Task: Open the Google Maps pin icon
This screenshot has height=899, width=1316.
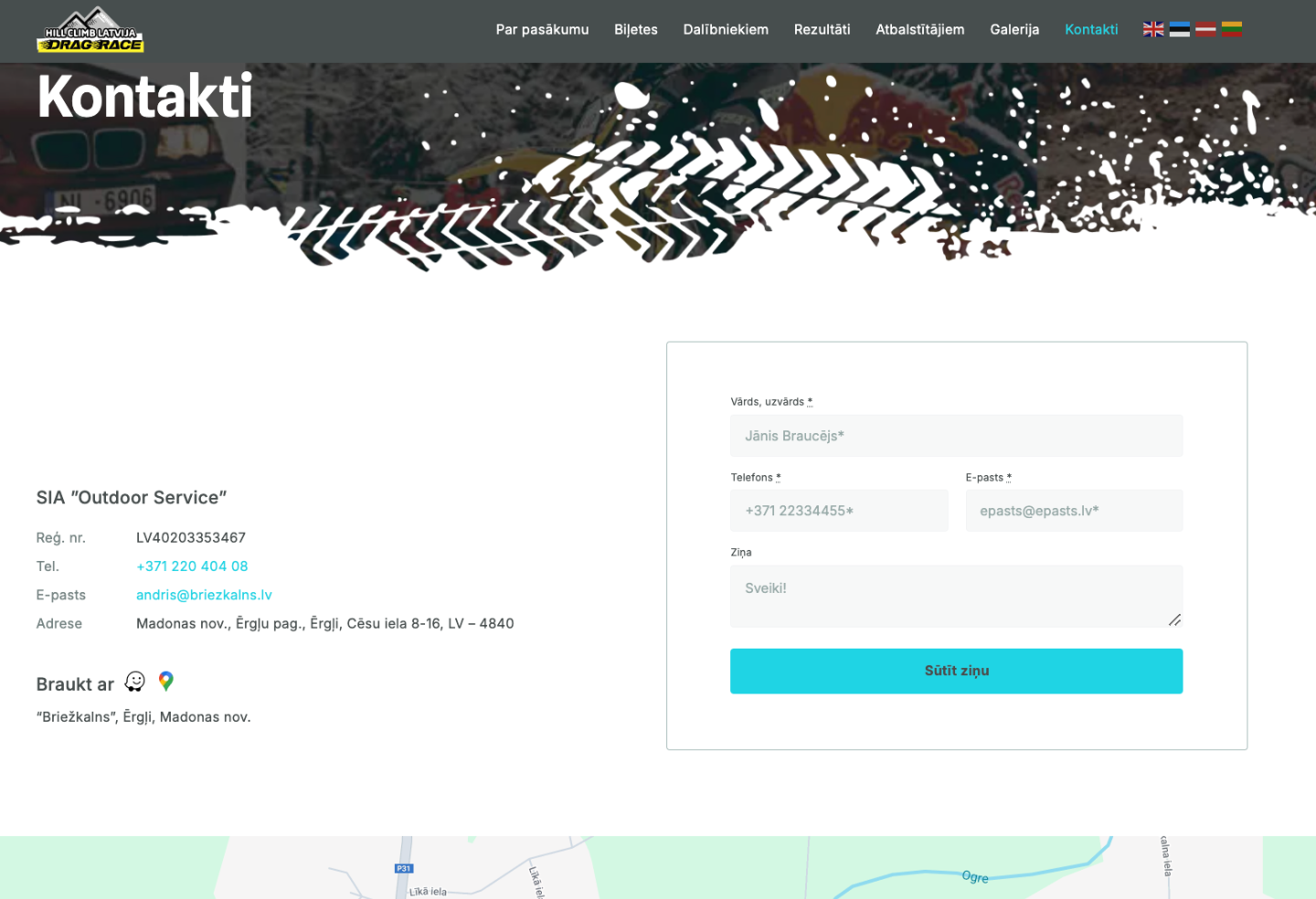Action: [x=165, y=682]
